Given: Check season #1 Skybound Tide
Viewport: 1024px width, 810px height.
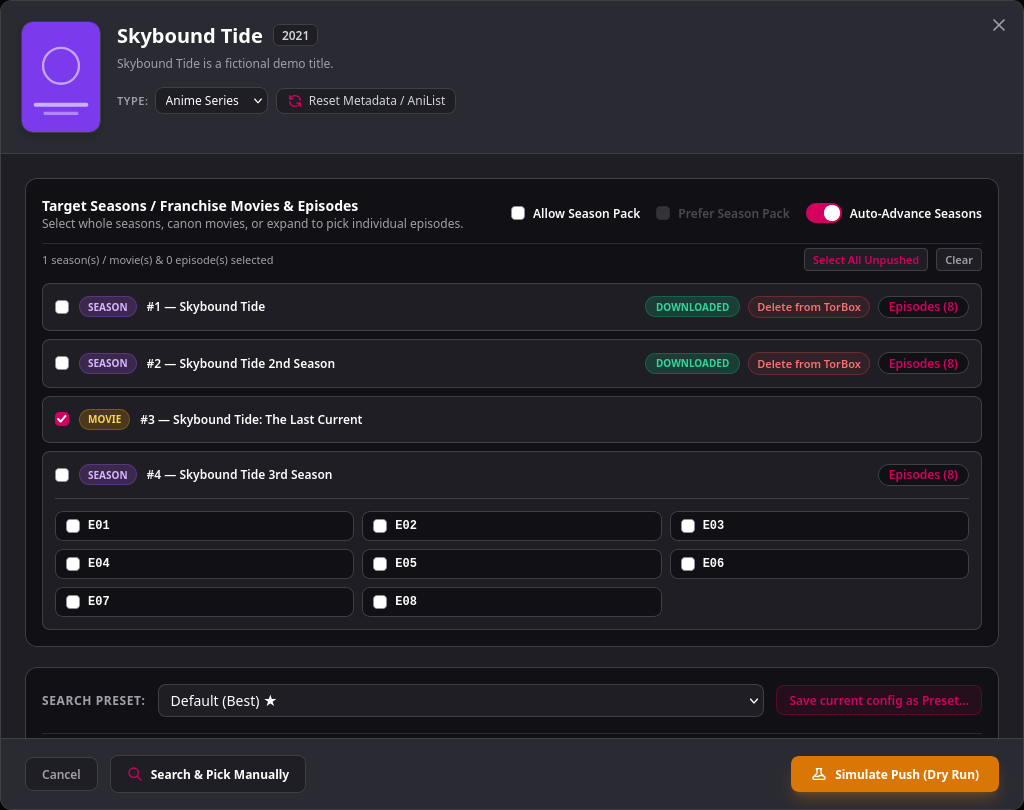Looking at the screenshot, I should tap(62, 307).
